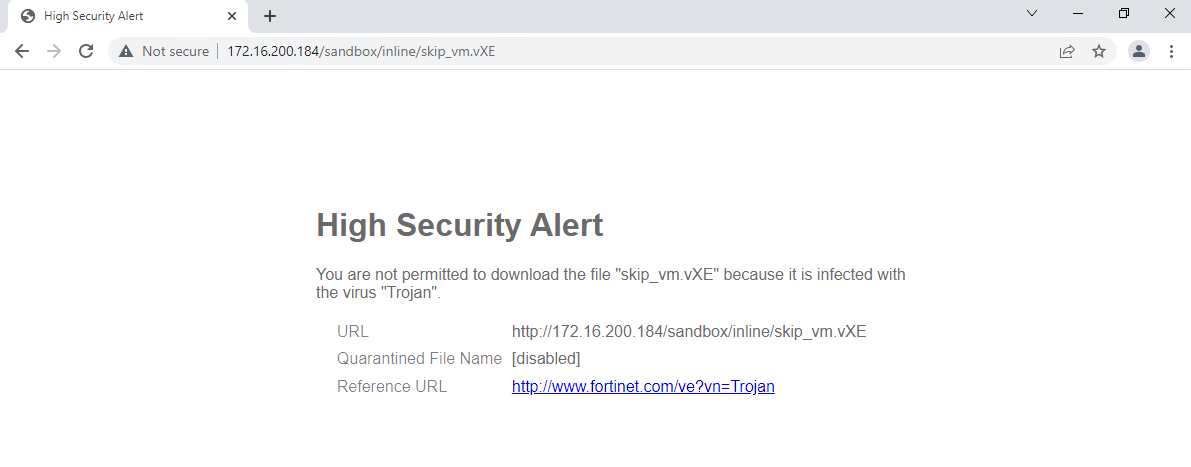This screenshot has height=467, width=1191.
Task: Restore down the browser window
Action: click(1124, 14)
